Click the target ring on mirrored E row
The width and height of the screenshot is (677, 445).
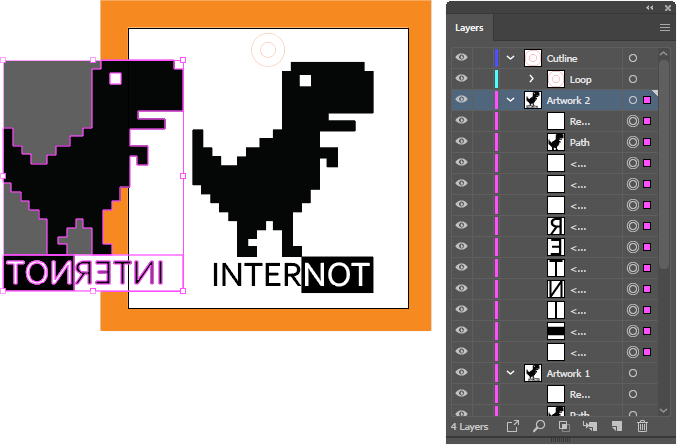[x=633, y=247]
